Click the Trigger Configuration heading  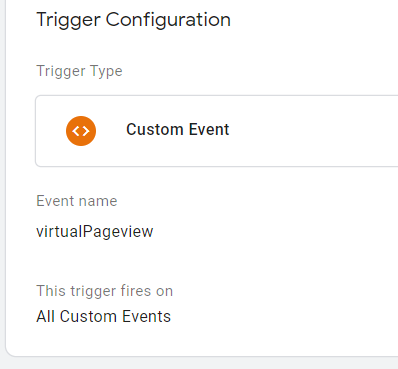coord(133,20)
